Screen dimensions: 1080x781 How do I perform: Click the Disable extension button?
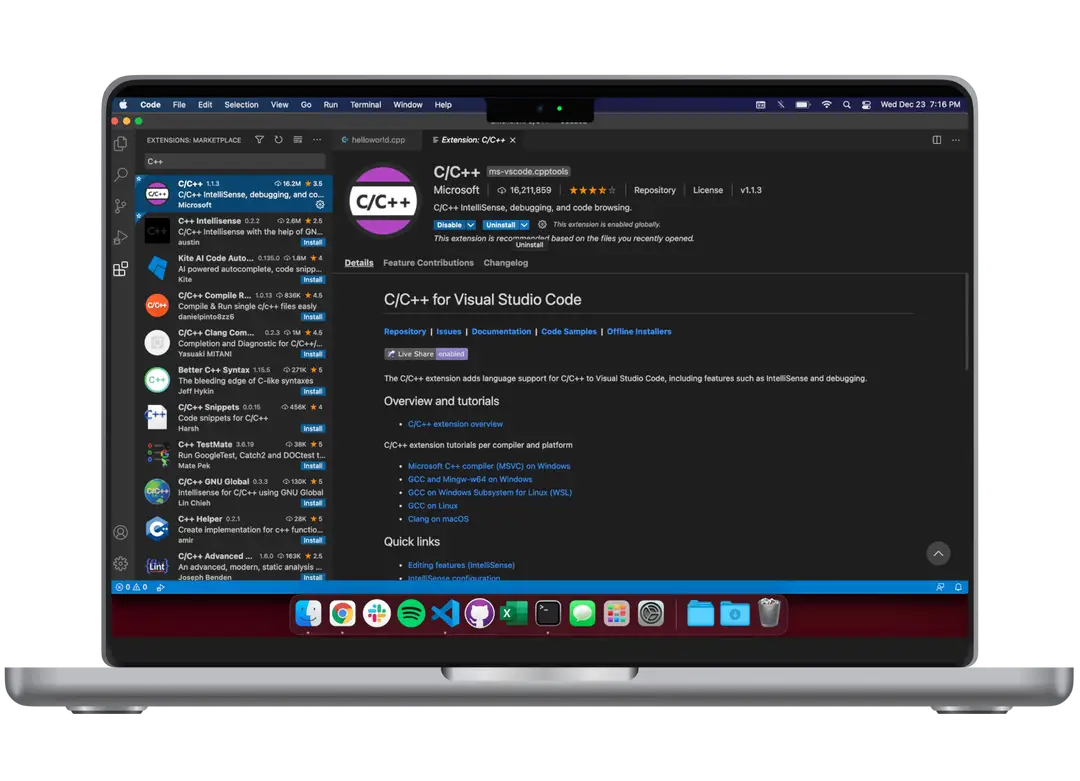point(449,225)
